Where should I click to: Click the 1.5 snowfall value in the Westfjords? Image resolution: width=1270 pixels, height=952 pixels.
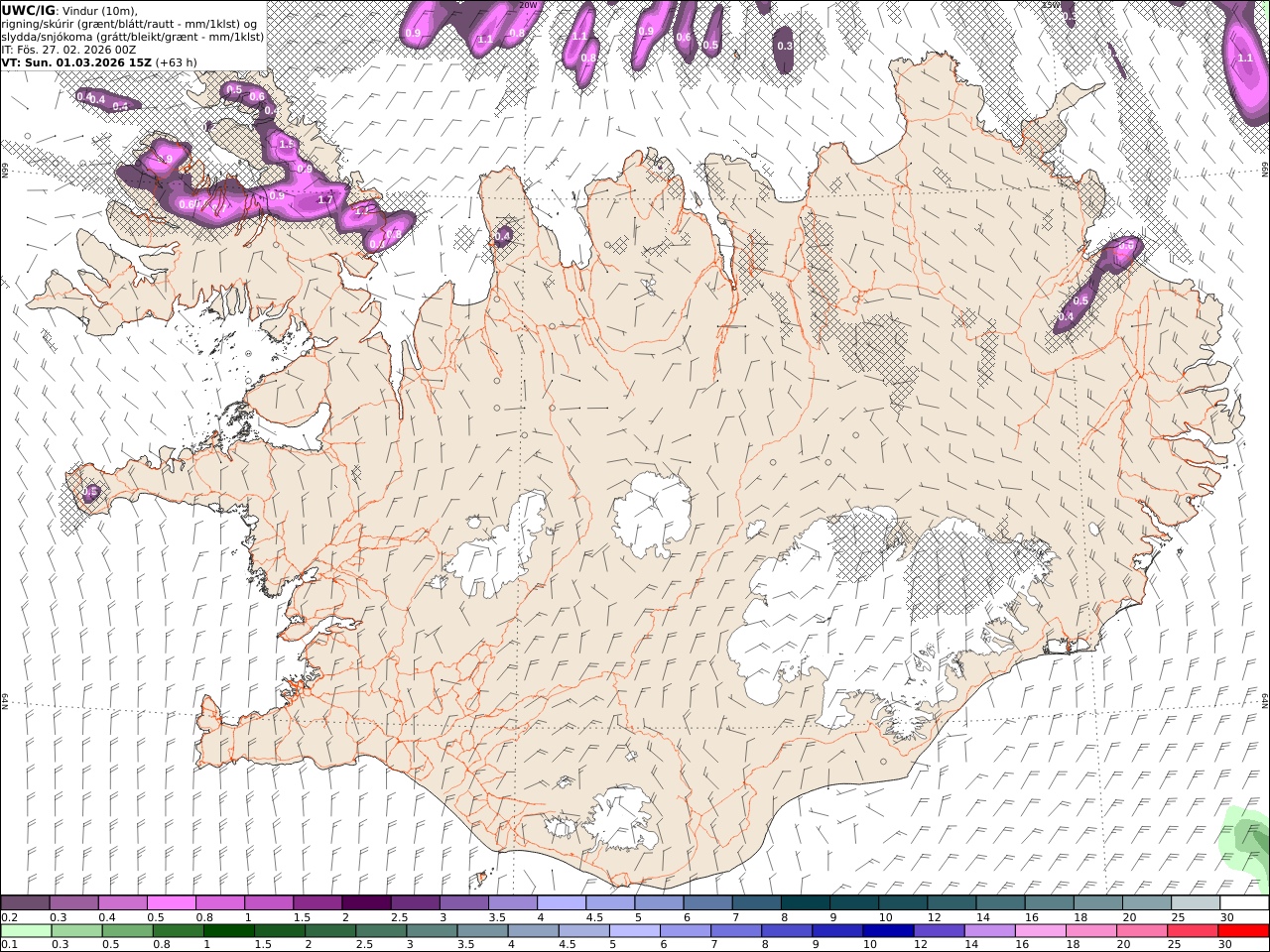pyautogui.click(x=287, y=145)
